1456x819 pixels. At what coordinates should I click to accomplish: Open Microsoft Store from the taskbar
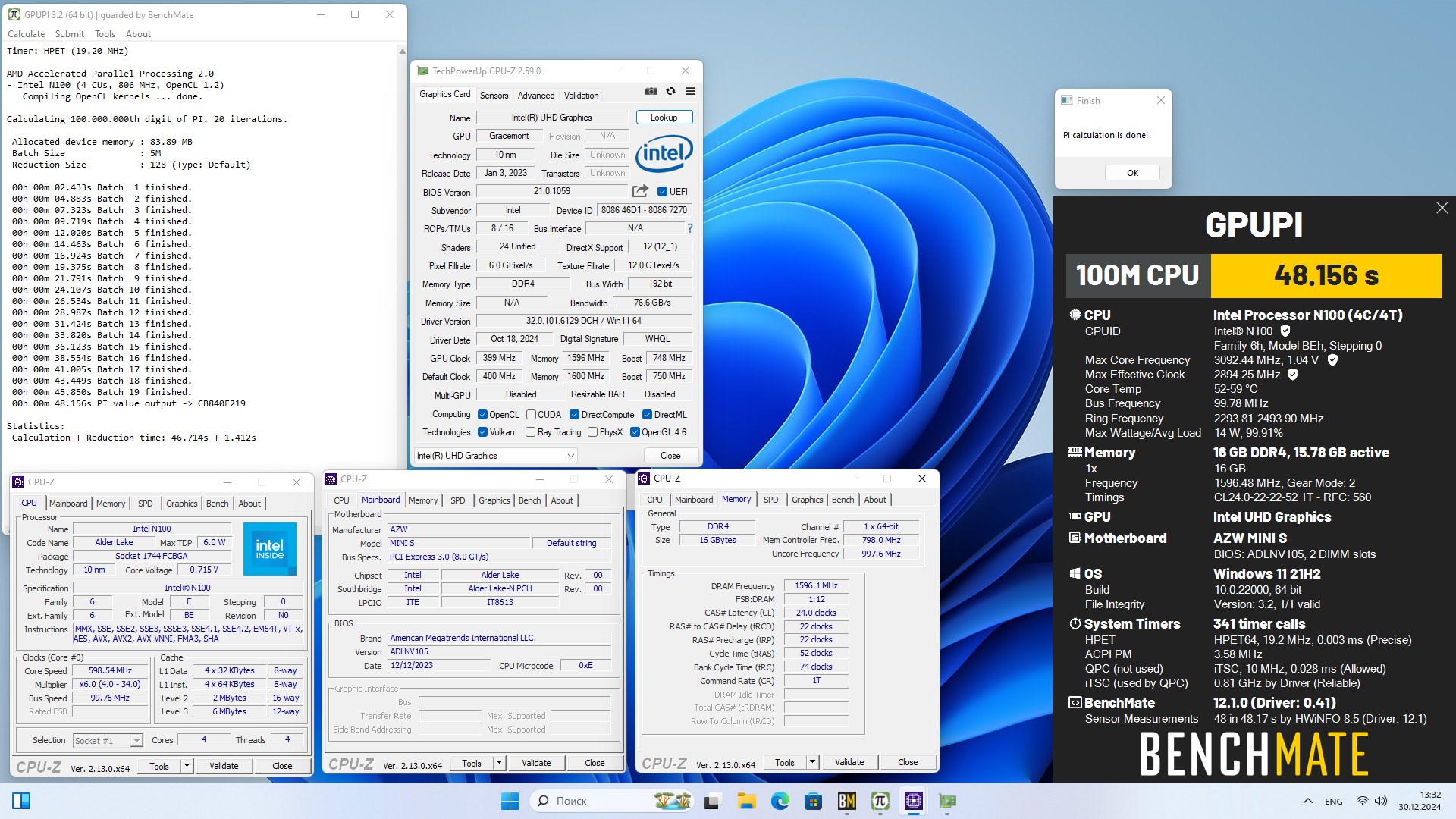[813, 801]
